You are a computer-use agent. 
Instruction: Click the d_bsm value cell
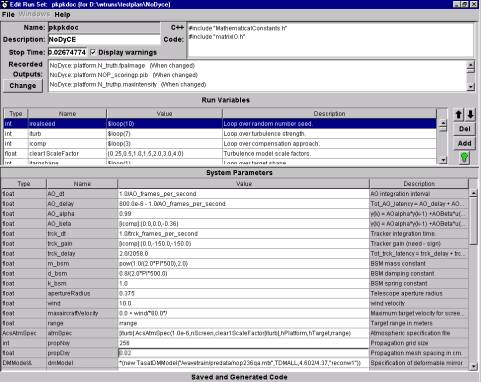pos(244,273)
